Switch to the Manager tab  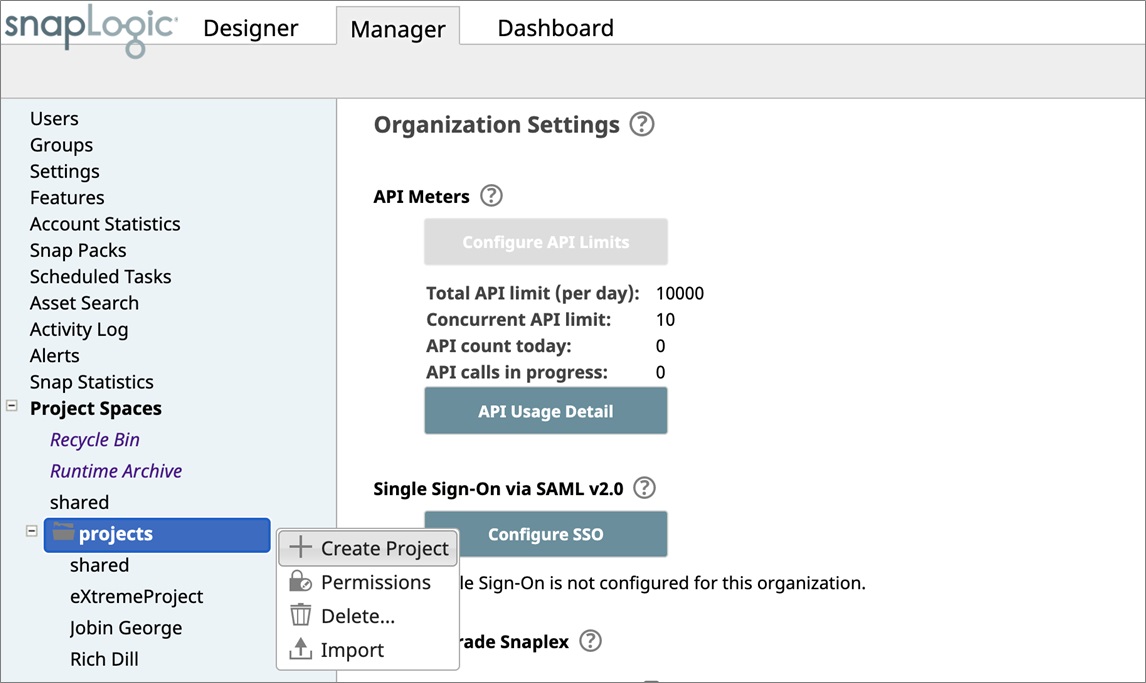[x=398, y=28]
